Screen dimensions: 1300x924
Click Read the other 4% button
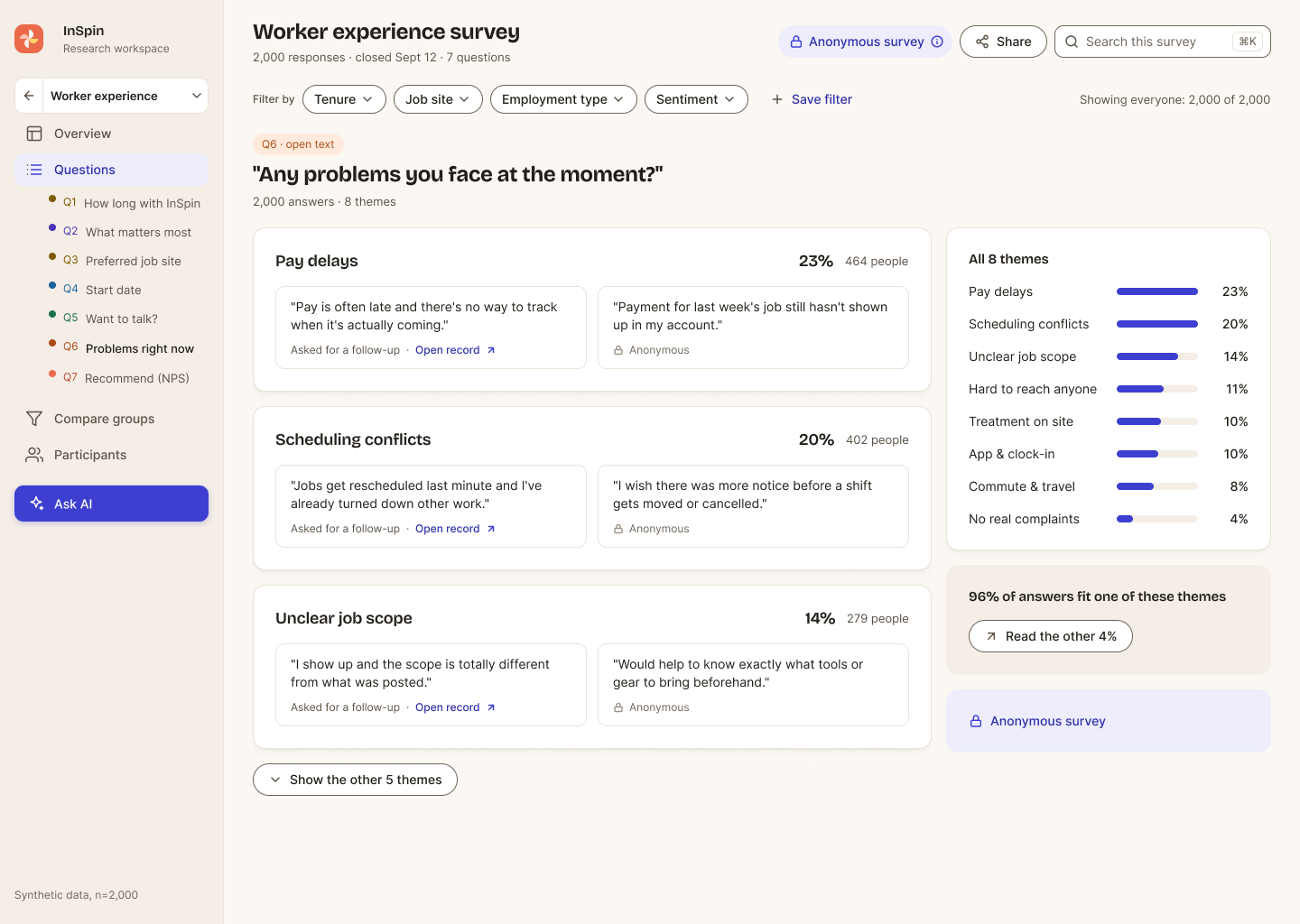[x=1051, y=636]
